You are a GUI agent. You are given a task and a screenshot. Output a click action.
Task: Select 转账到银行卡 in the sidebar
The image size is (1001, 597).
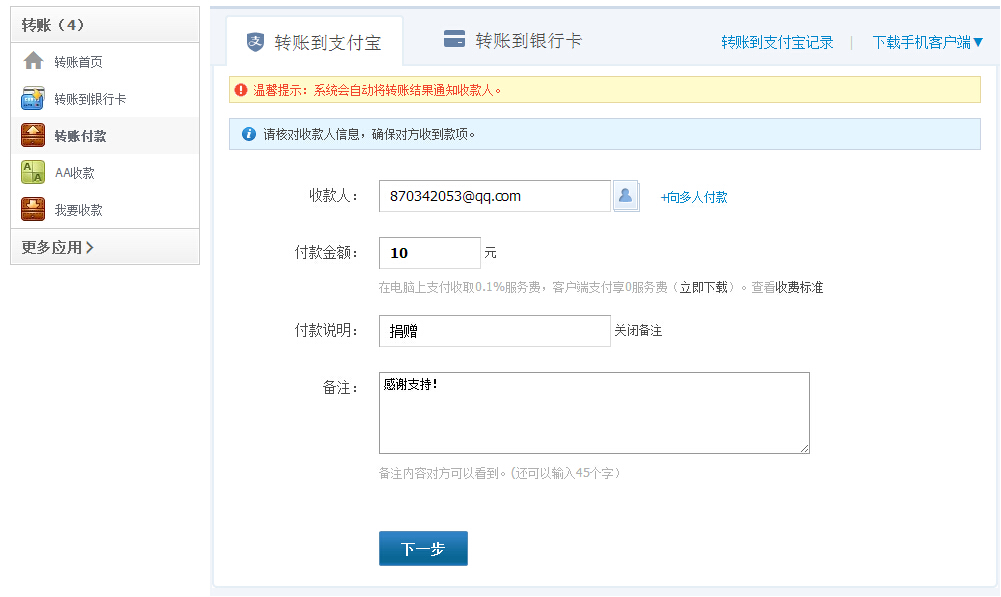click(x=105, y=98)
